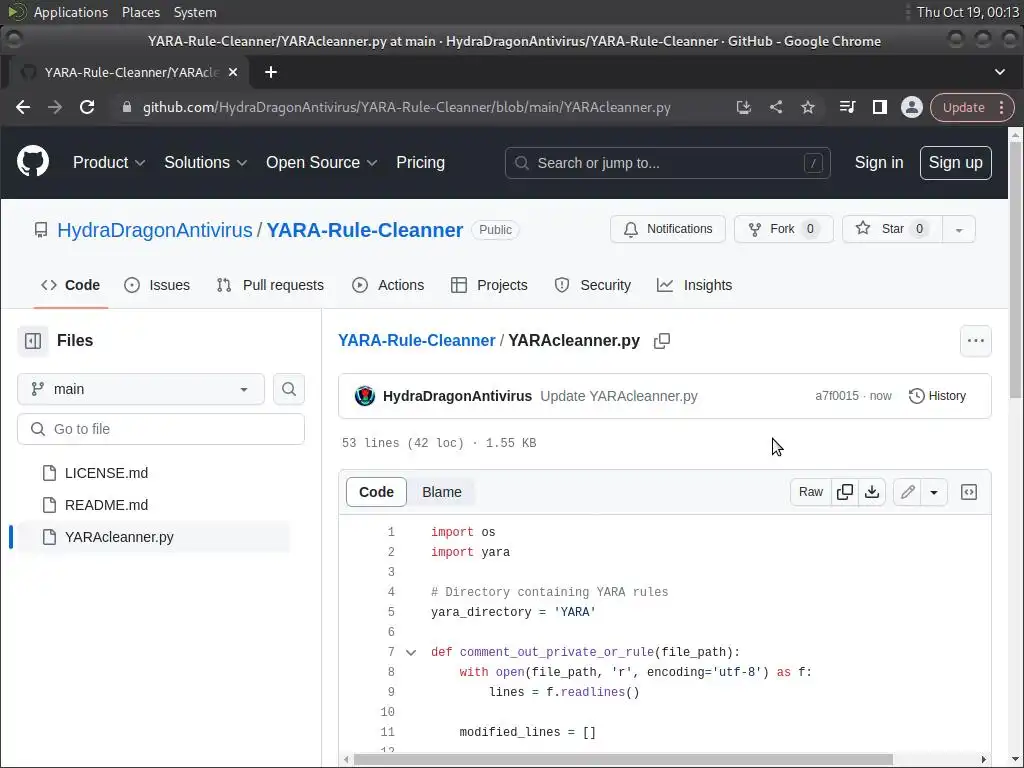The image size is (1024, 768).
Task: Collapse the comment_out_private_or_rule function at line 7
Action: pyautogui.click(x=411, y=652)
